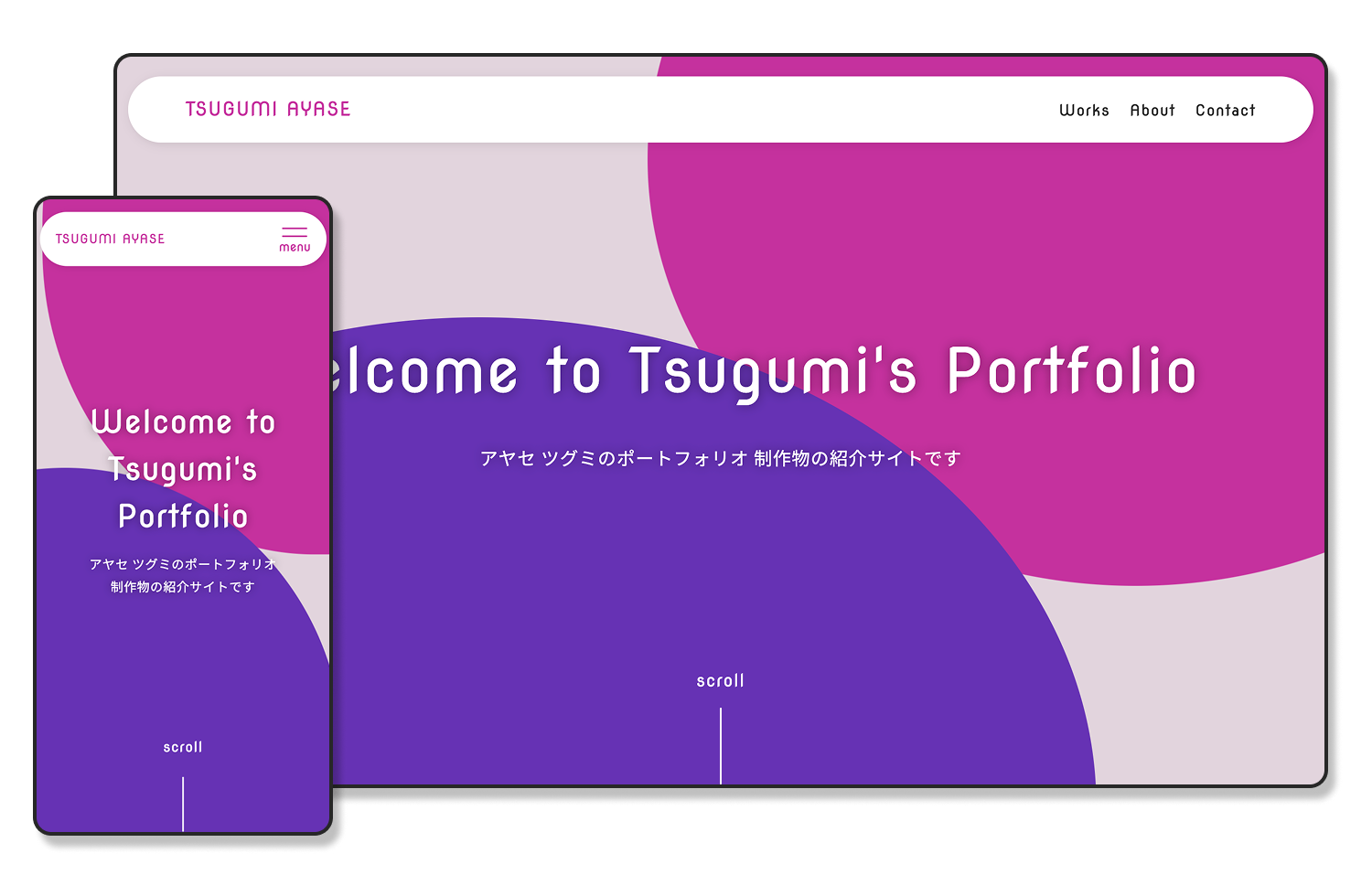The image size is (1372, 896).
Task: Click the desktop 'scroll' label
Action: [x=720, y=681]
